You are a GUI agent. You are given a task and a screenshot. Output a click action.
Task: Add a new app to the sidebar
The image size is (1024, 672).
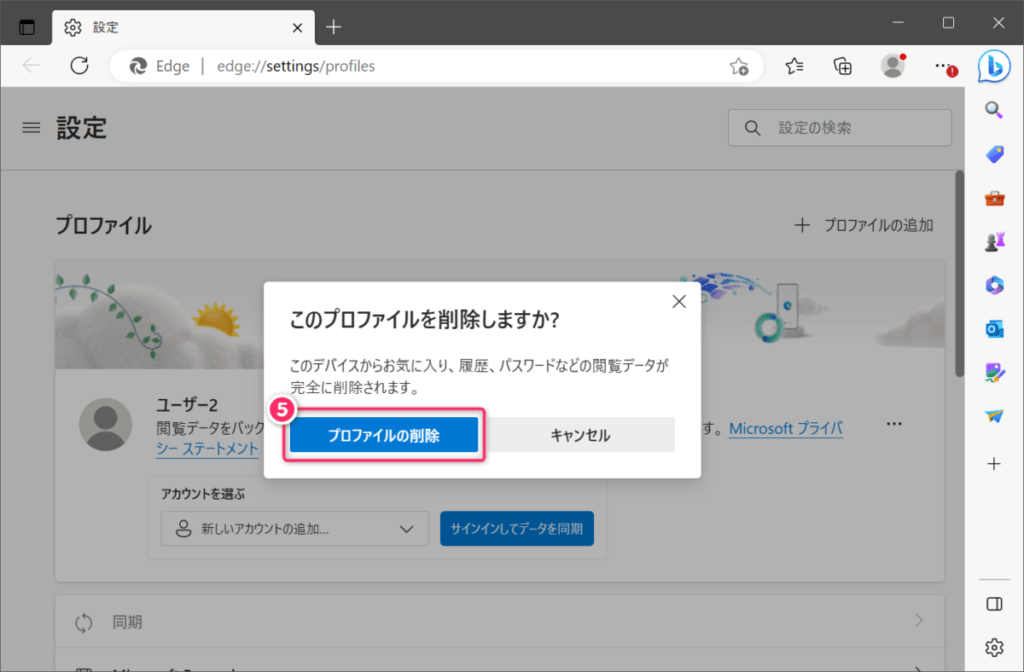tap(993, 463)
